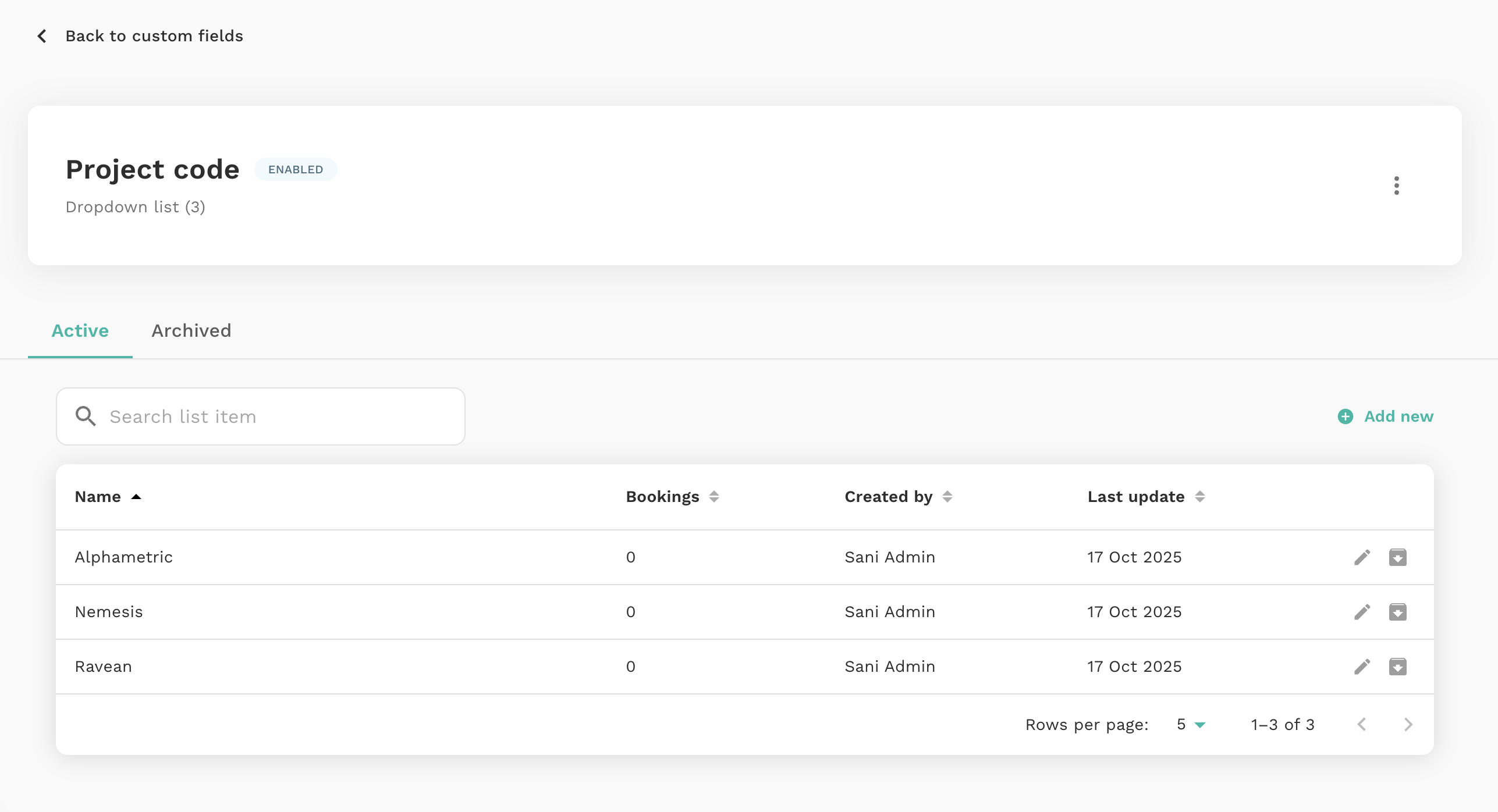Sort by the Created by column
Image resolution: width=1498 pixels, height=812 pixels.
(x=889, y=497)
